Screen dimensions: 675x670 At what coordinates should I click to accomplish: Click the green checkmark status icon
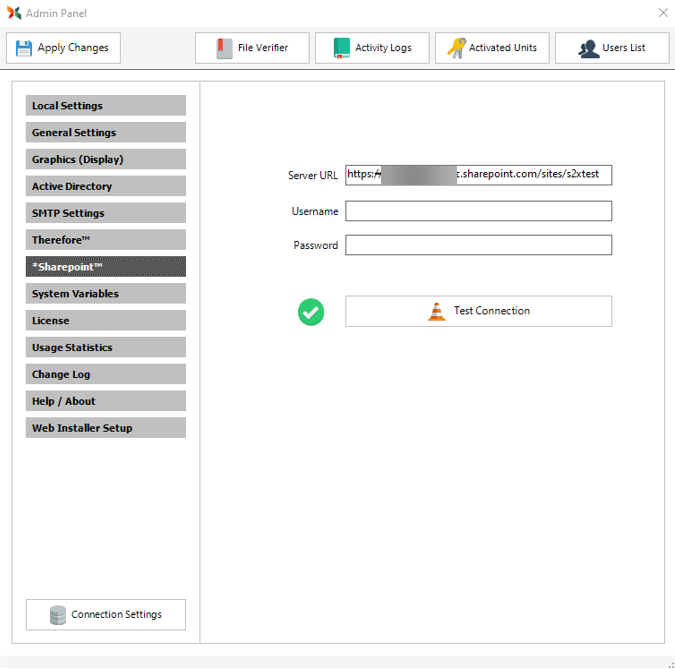311,312
